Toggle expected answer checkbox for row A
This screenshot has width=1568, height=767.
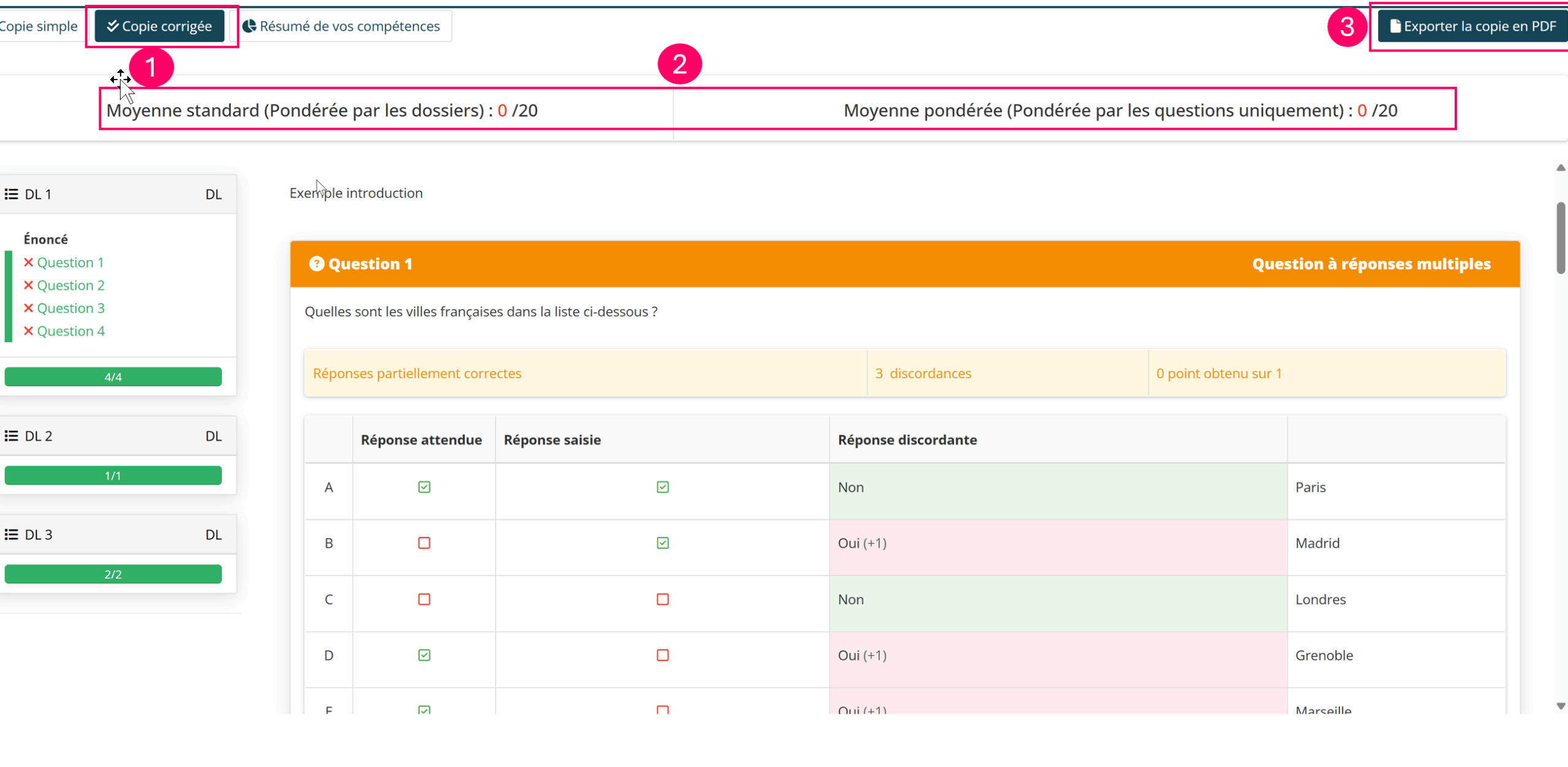pyautogui.click(x=424, y=487)
